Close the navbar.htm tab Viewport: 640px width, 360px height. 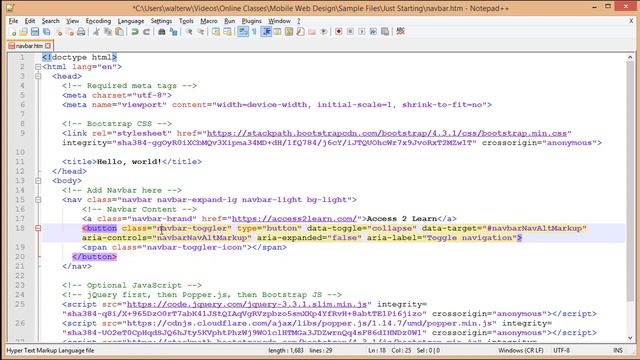(48, 46)
